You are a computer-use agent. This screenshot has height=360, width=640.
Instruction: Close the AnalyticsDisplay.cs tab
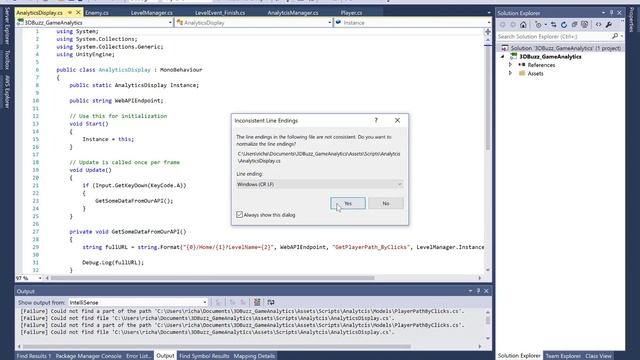coord(78,13)
